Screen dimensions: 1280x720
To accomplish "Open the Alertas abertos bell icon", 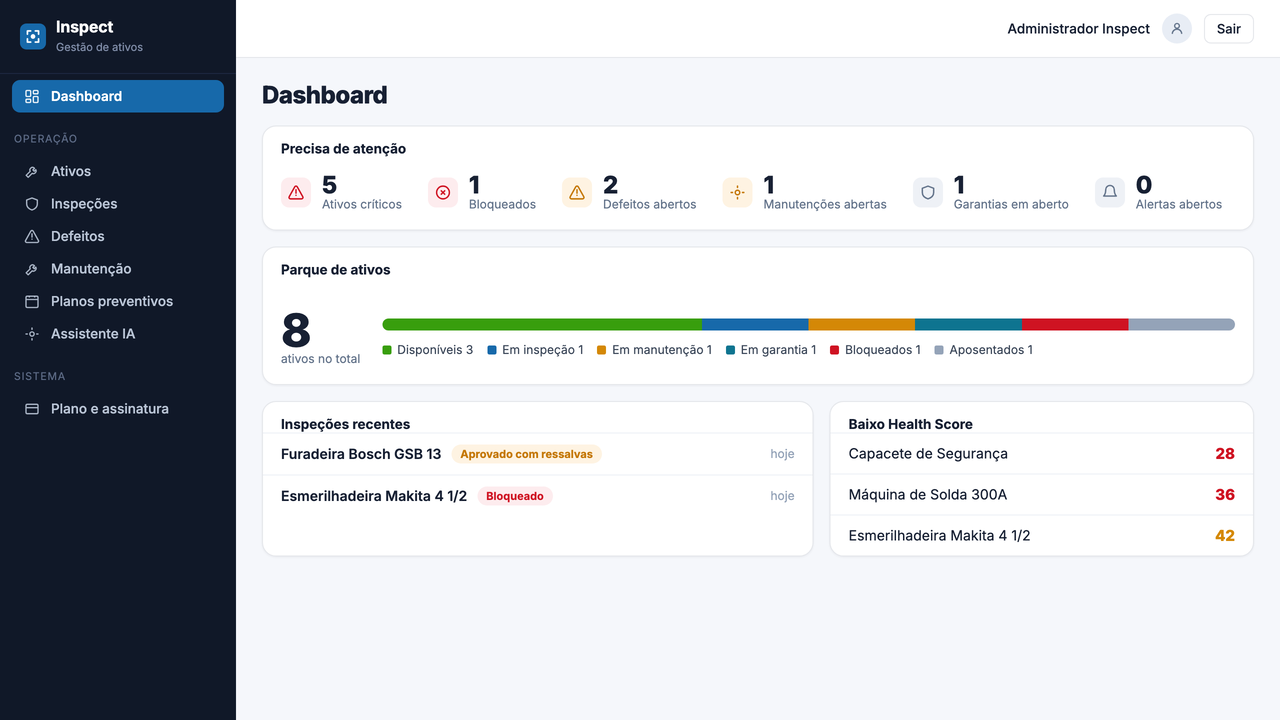I will pyautogui.click(x=1110, y=193).
